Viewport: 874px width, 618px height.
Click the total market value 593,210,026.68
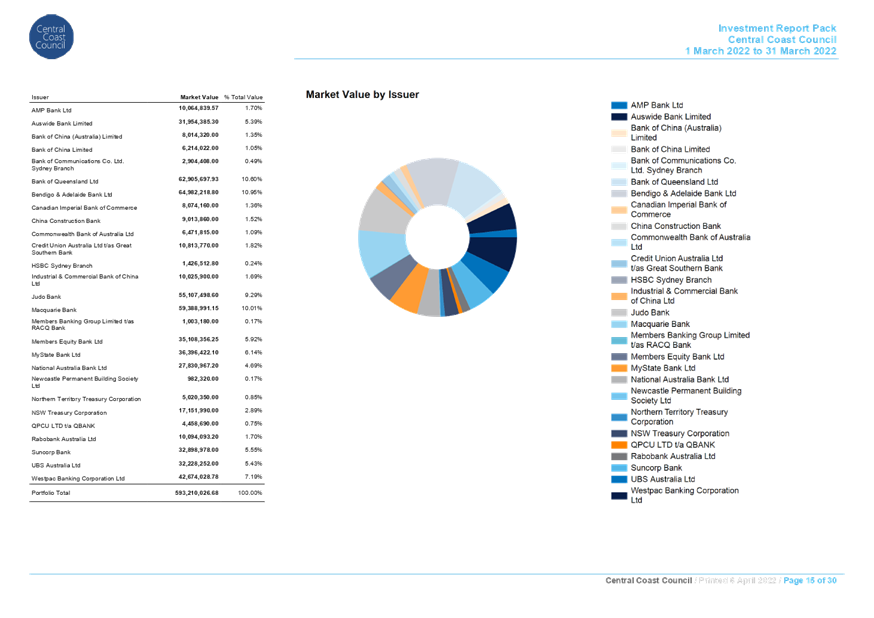197,493
